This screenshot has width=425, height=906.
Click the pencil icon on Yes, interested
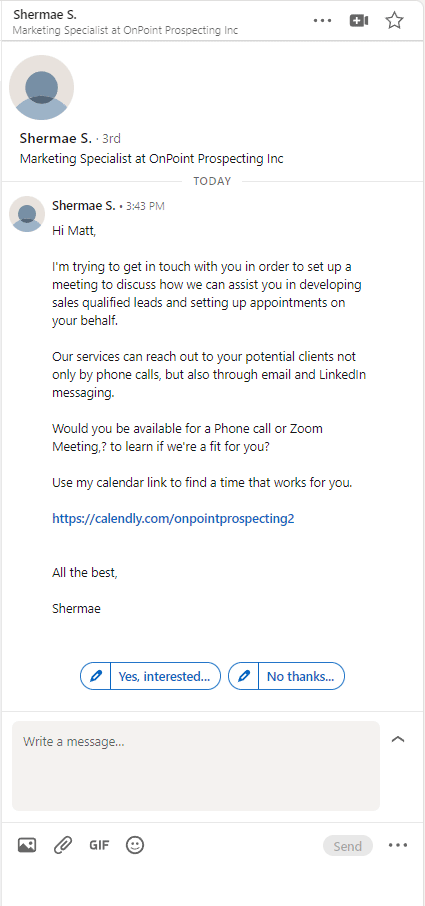[96, 676]
